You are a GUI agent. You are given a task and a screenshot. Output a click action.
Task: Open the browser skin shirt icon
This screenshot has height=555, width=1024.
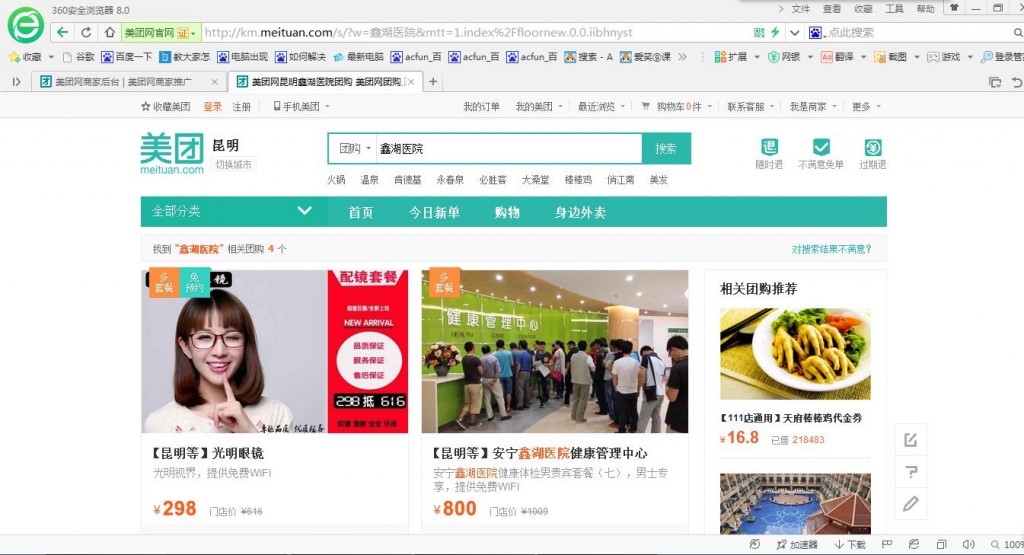(x=954, y=8)
